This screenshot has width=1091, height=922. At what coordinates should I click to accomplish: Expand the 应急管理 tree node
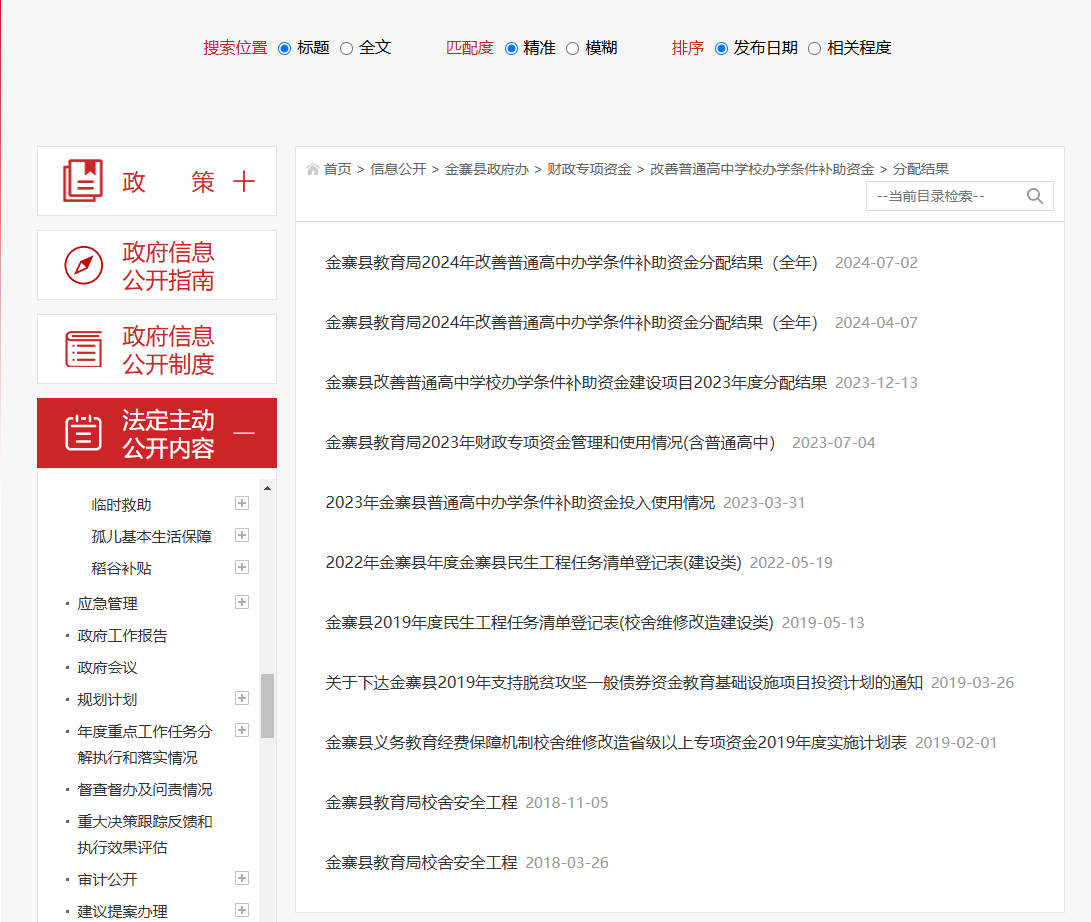point(242,602)
